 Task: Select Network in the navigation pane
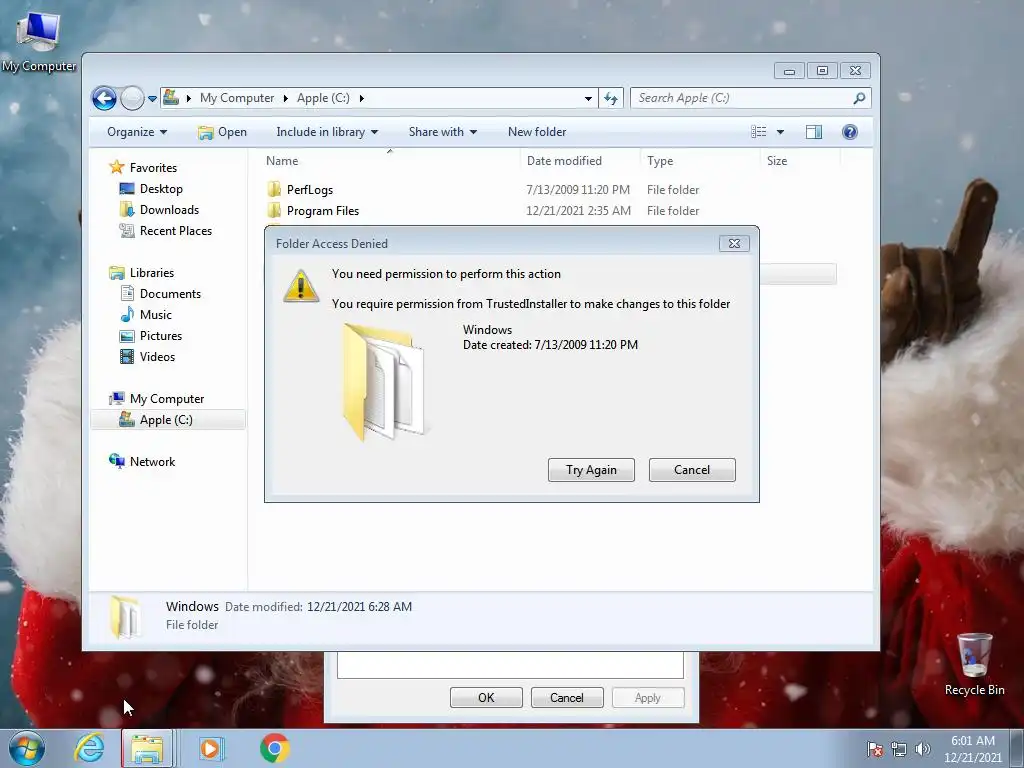(142, 462)
